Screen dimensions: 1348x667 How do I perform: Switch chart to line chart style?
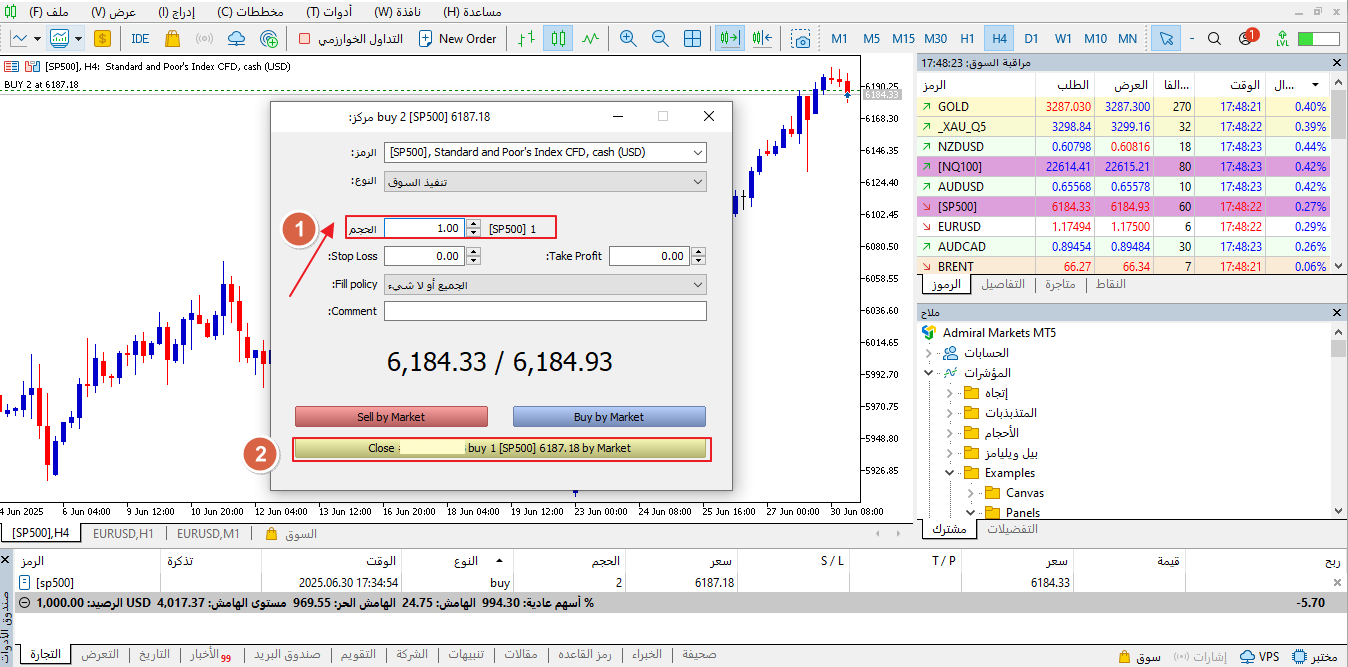pos(590,38)
